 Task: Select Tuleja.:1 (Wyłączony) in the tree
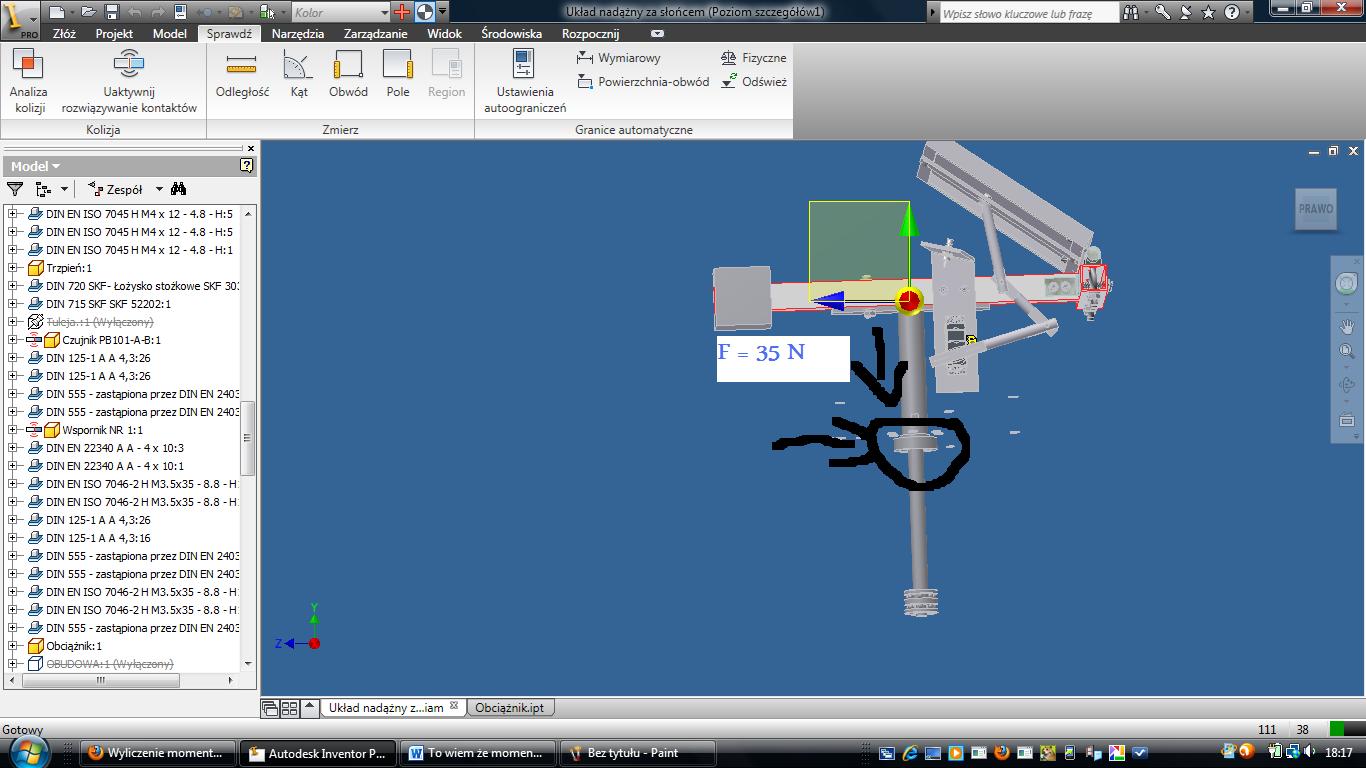click(89, 322)
